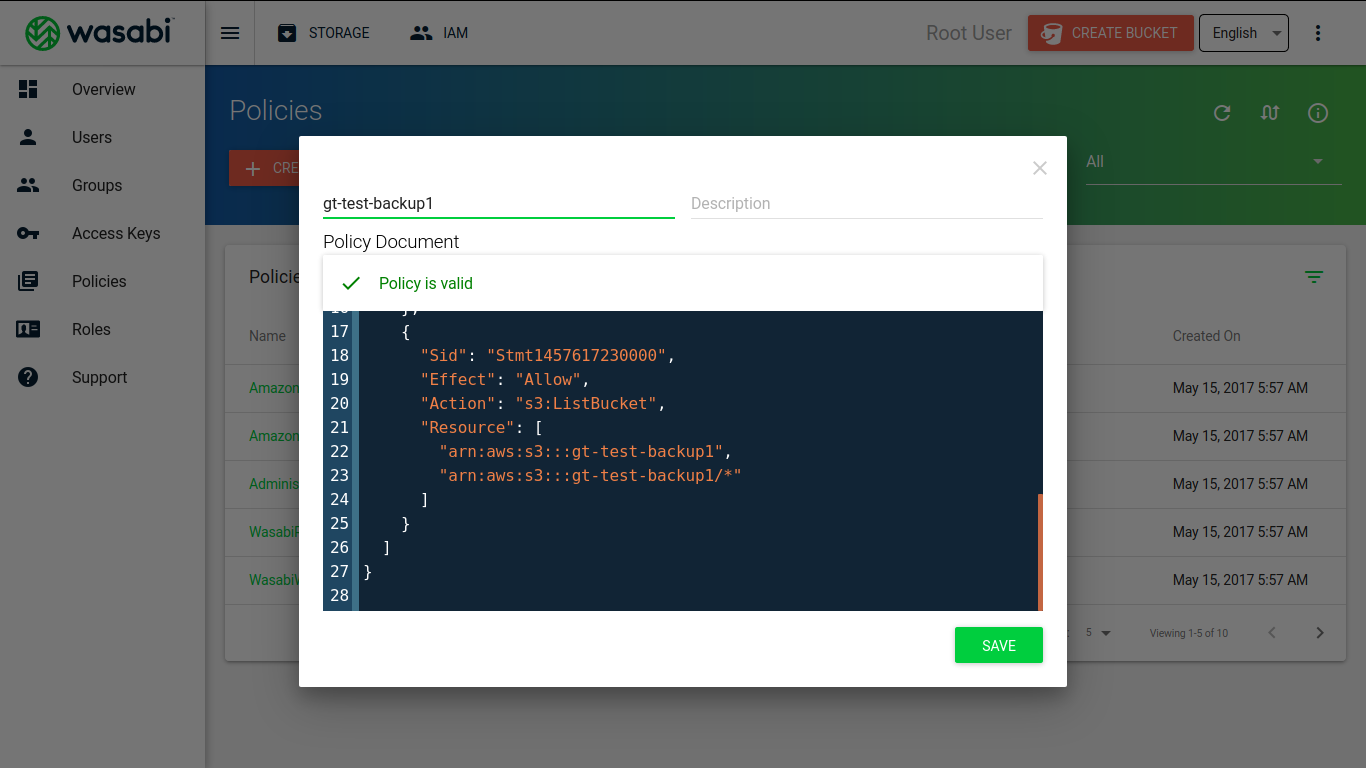The width and height of the screenshot is (1366, 768).
Task: Go to Overview in sidebar
Action: (103, 89)
